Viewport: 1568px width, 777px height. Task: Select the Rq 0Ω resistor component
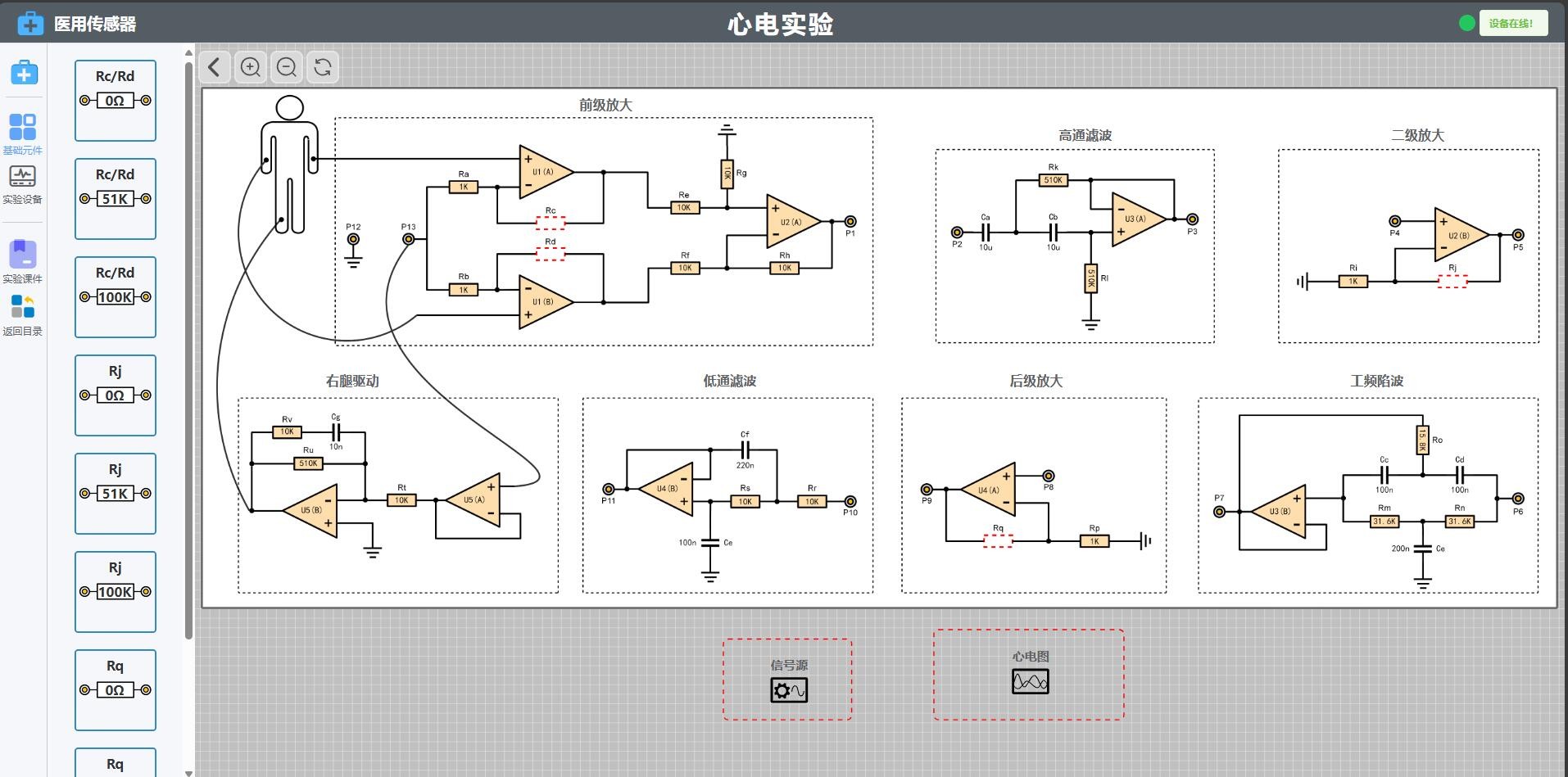[x=116, y=690]
